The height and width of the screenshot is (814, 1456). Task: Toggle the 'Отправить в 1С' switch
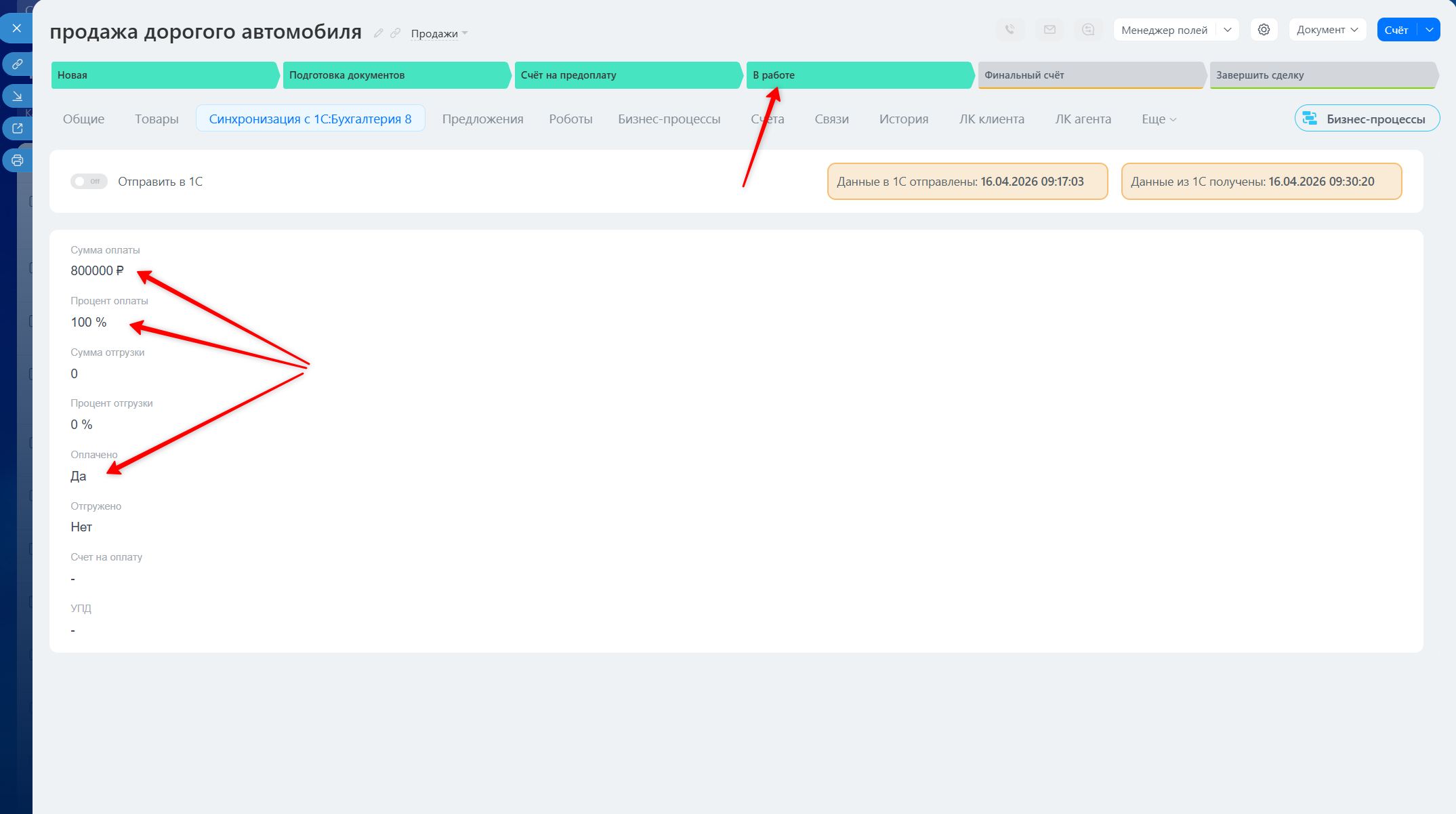[x=89, y=182]
